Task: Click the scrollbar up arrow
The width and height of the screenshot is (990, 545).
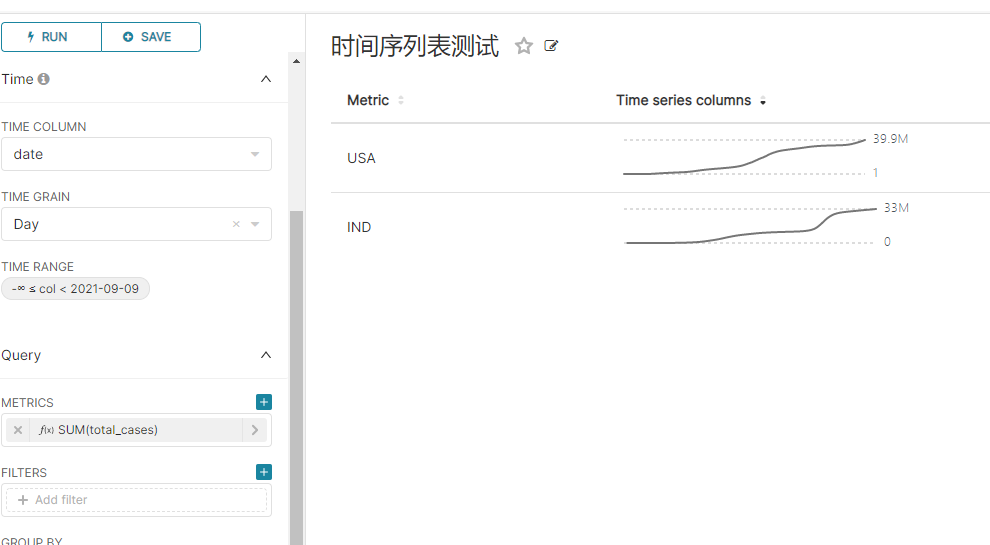Action: coord(296,61)
